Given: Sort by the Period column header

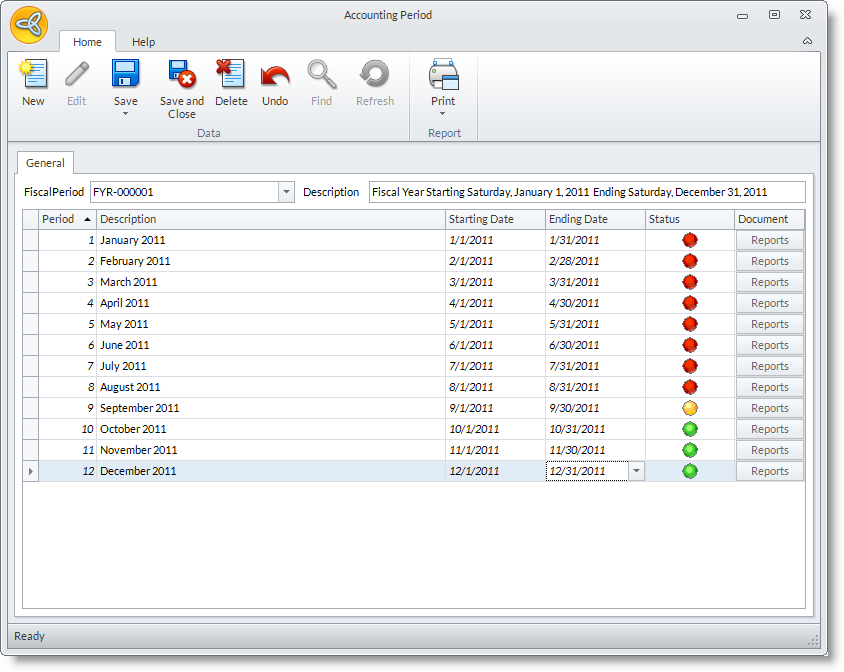Looking at the screenshot, I should coord(66,219).
